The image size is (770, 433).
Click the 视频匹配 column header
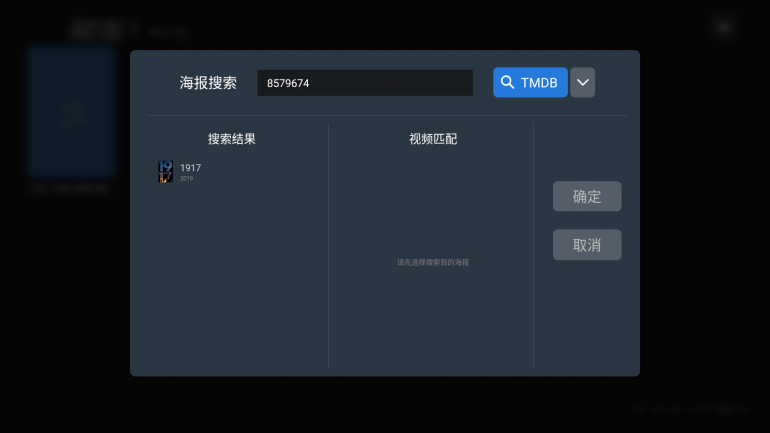click(x=432, y=139)
